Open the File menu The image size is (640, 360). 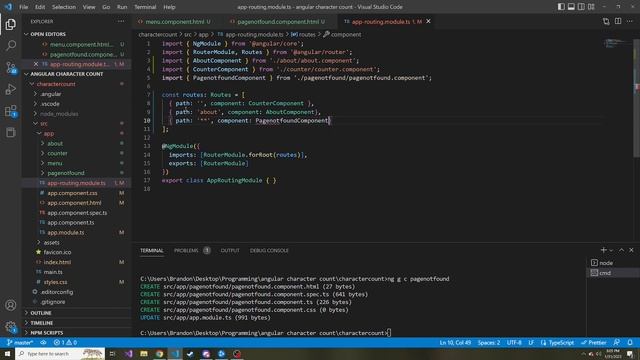[x=24, y=7]
